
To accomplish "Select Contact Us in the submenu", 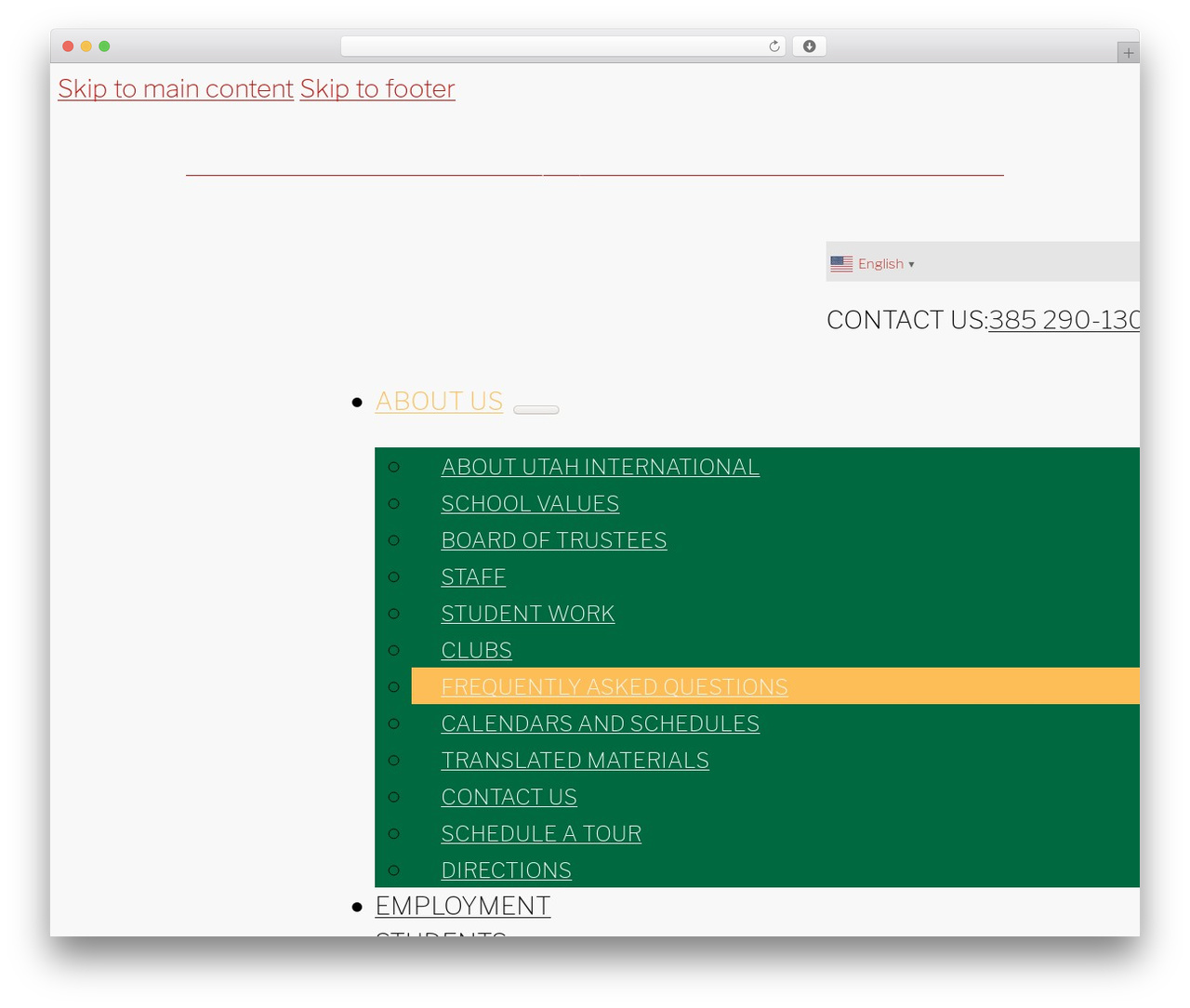I will click(509, 797).
